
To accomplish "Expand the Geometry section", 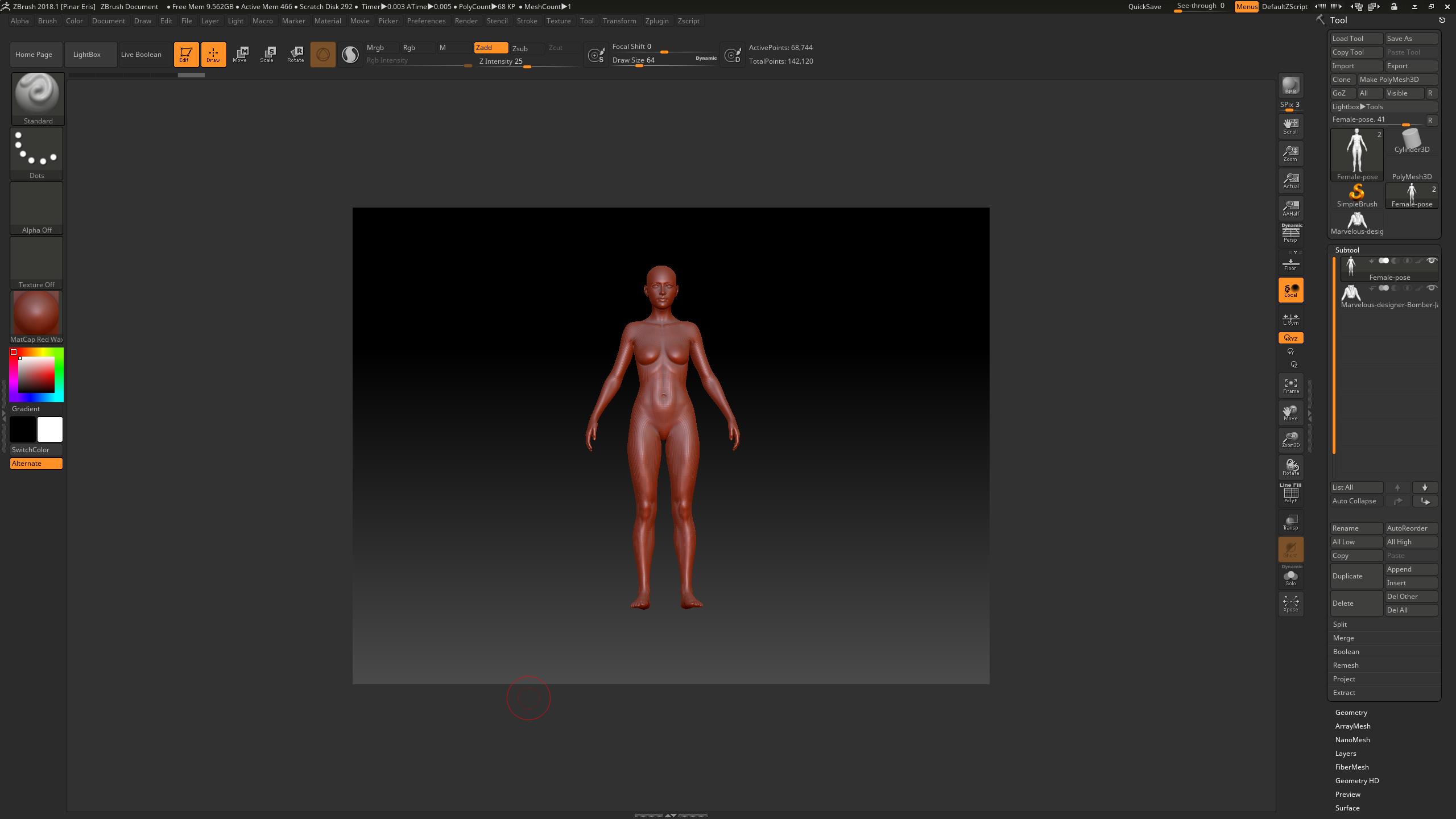I will tap(1351, 713).
